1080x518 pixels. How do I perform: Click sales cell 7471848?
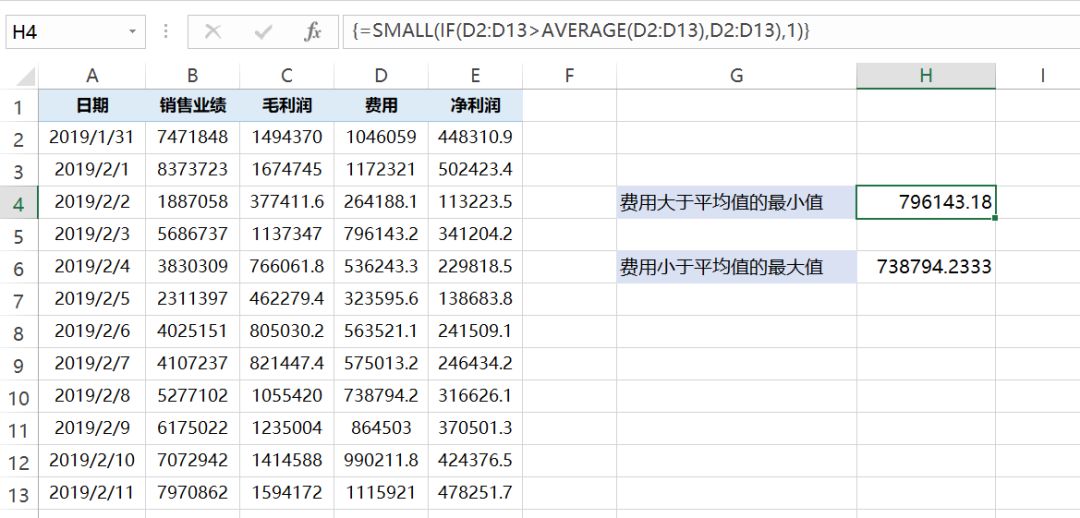(x=192, y=137)
